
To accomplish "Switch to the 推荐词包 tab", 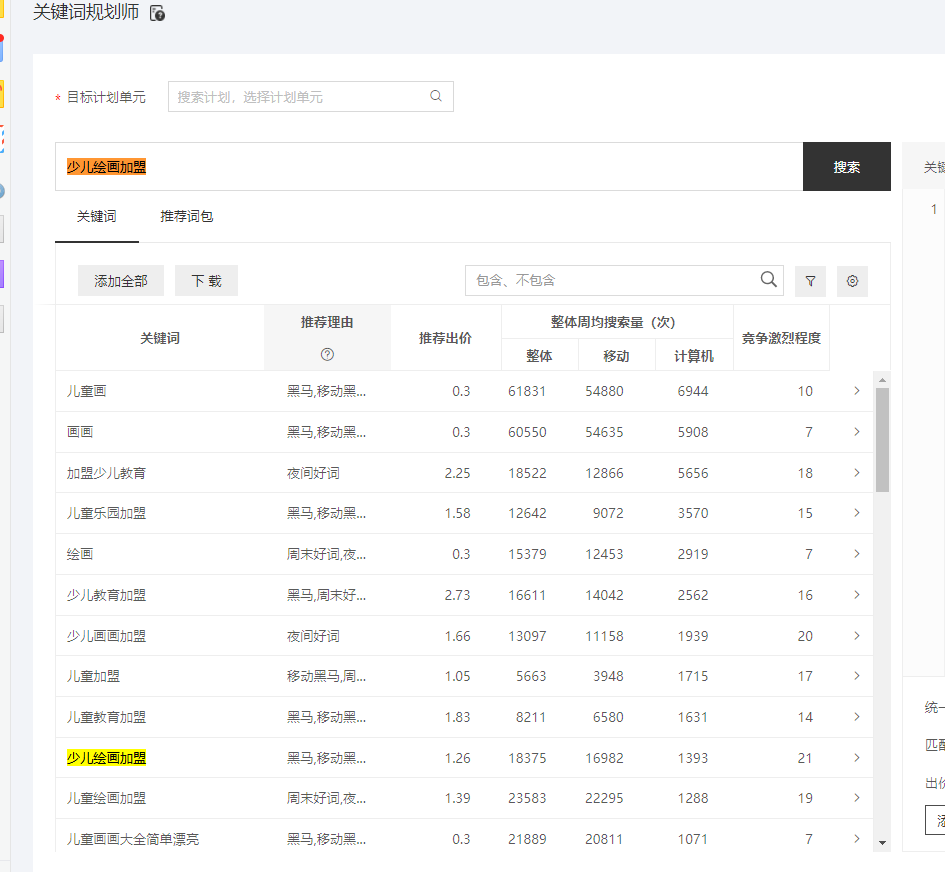I will pyautogui.click(x=187, y=216).
